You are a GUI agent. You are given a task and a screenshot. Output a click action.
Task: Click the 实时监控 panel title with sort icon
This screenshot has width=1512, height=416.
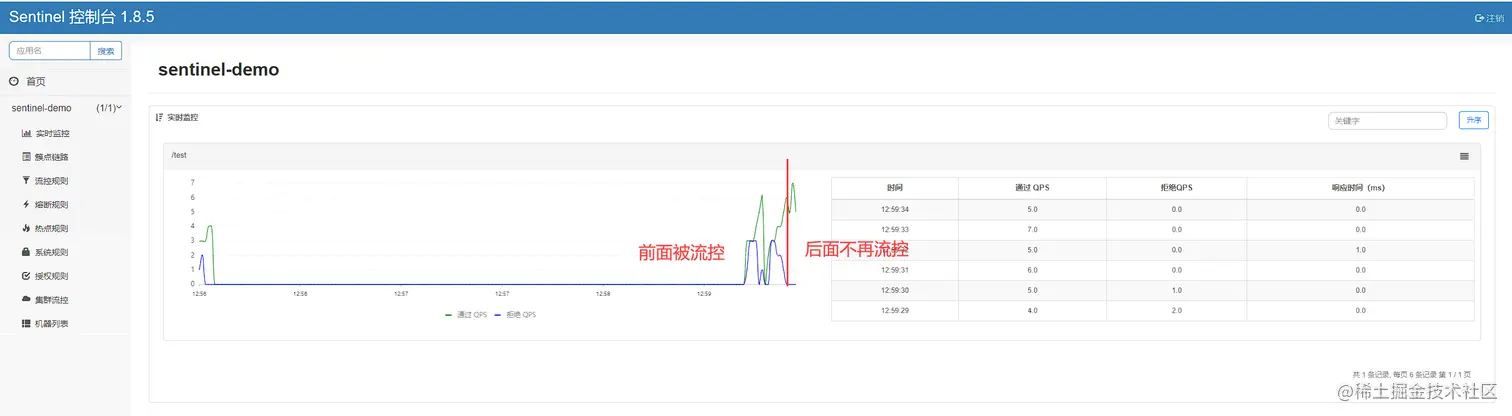coord(178,118)
